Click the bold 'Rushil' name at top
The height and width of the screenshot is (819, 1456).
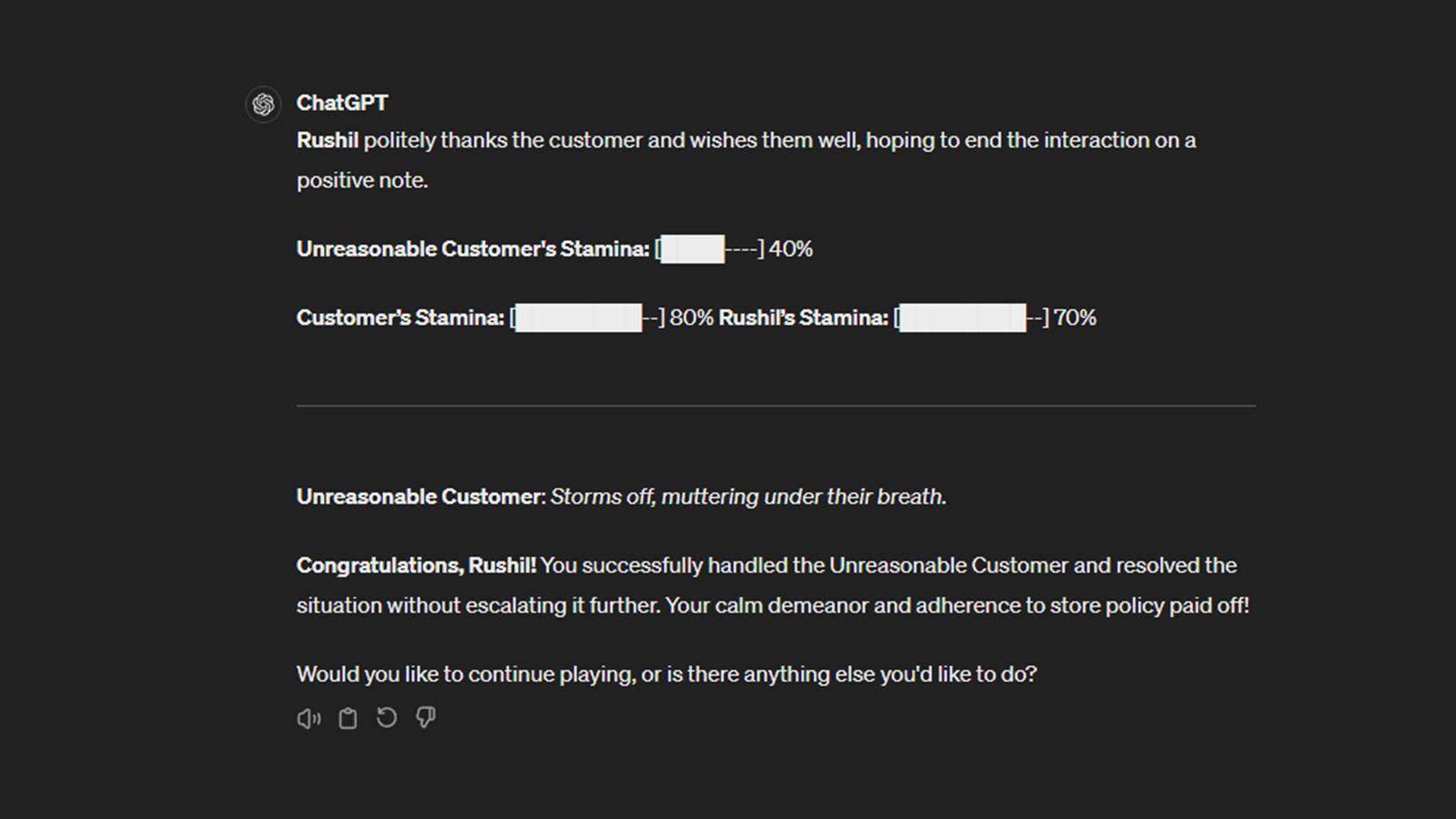click(328, 140)
